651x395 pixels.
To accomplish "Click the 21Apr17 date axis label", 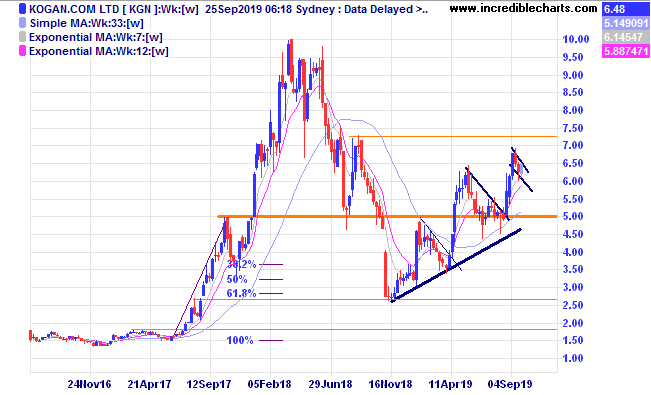I will point(149,384).
